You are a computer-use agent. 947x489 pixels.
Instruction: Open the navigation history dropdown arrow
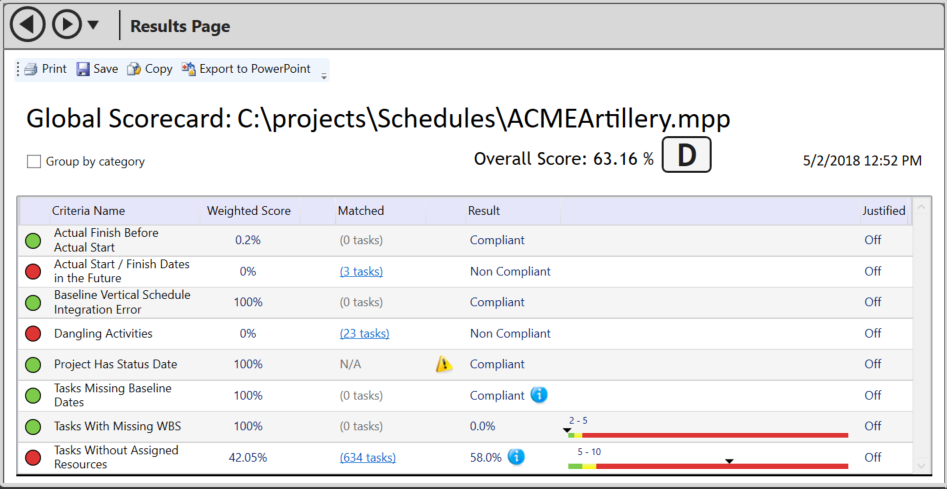pos(93,25)
